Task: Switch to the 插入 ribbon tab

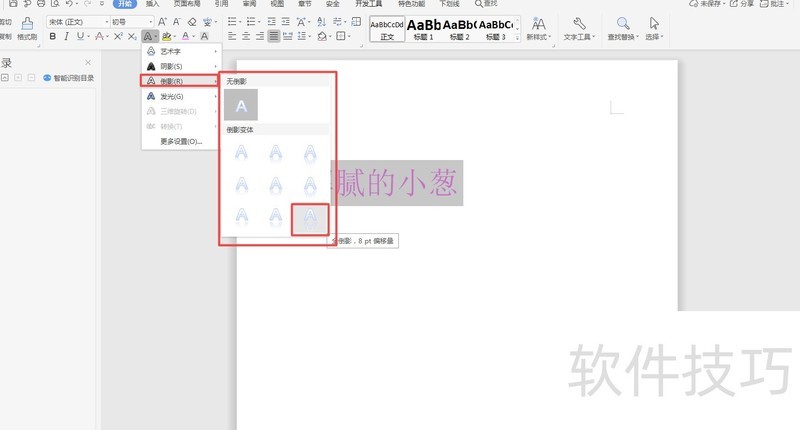Action: 152,4
